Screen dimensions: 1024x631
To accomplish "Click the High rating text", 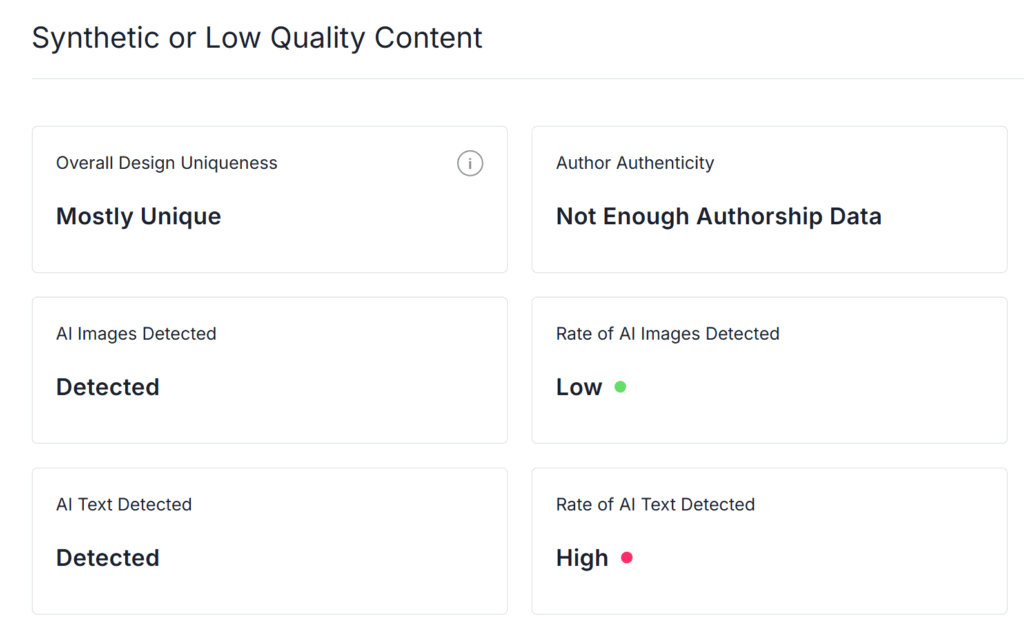I will 582,558.
